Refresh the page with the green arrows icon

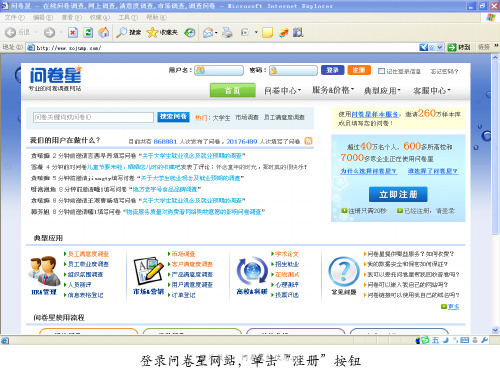(x=88, y=32)
